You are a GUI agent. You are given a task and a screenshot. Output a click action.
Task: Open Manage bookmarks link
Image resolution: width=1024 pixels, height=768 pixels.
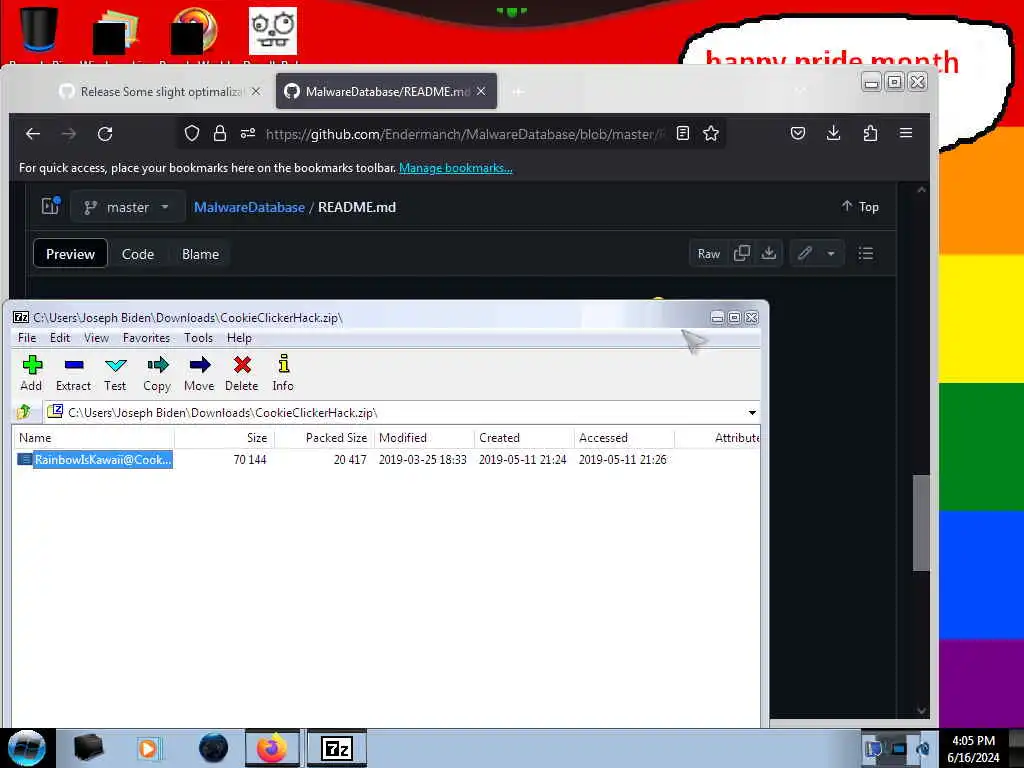coord(456,168)
